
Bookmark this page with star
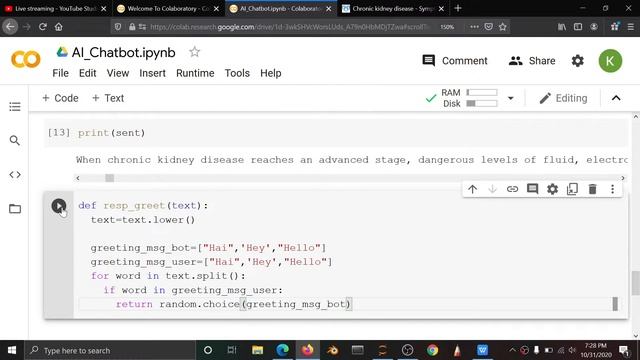pyautogui.click(x=502, y=27)
